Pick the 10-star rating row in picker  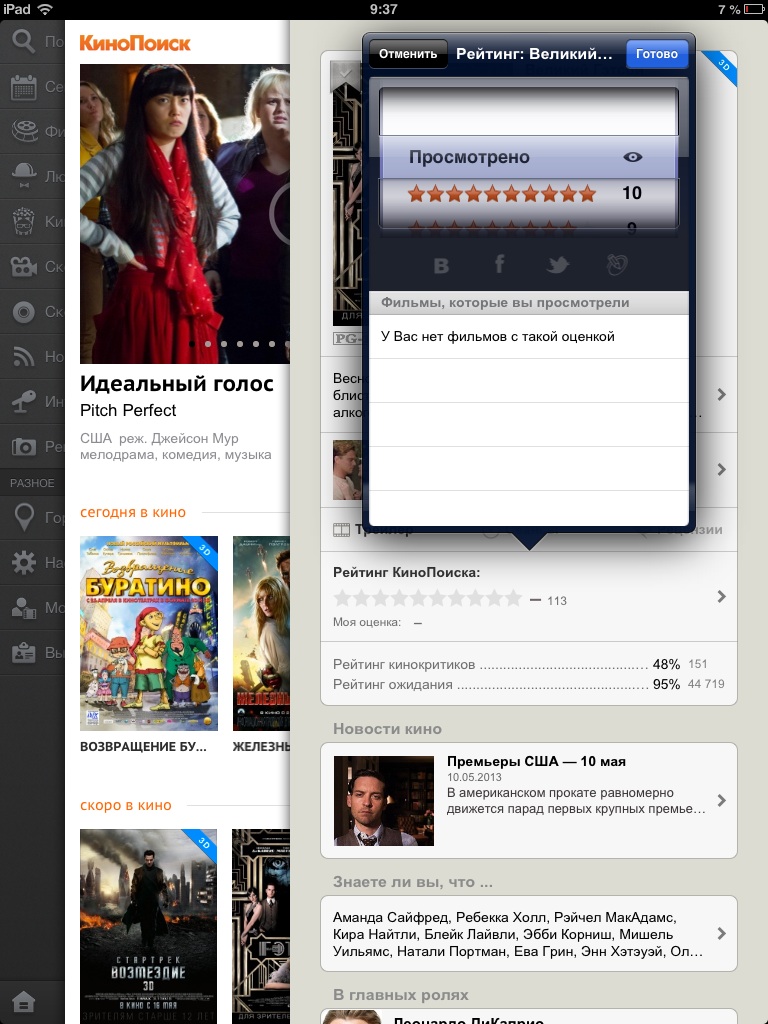click(528, 193)
